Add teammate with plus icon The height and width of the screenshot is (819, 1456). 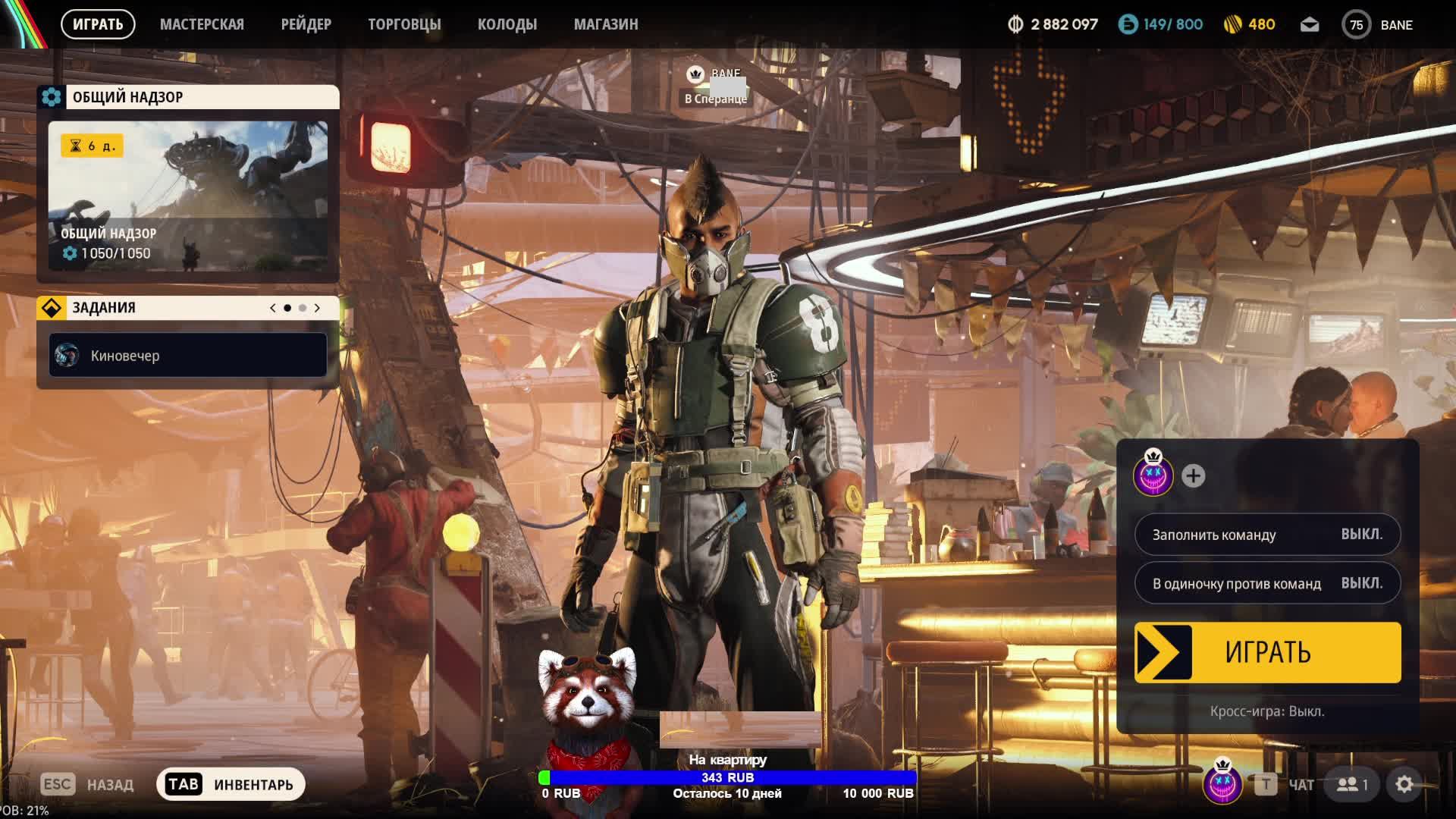click(1193, 475)
